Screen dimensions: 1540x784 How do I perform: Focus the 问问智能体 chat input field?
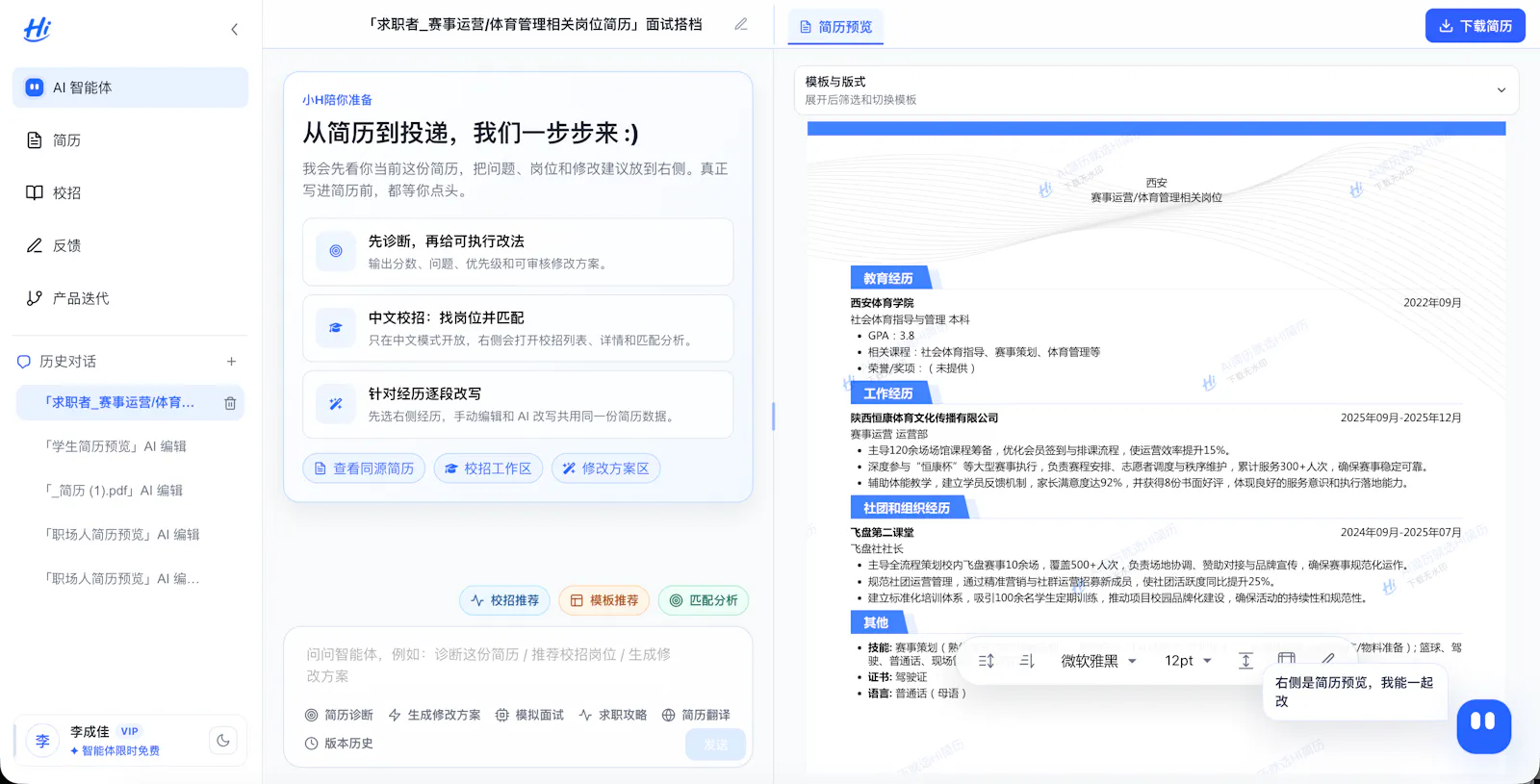pyautogui.click(x=518, y=666)
